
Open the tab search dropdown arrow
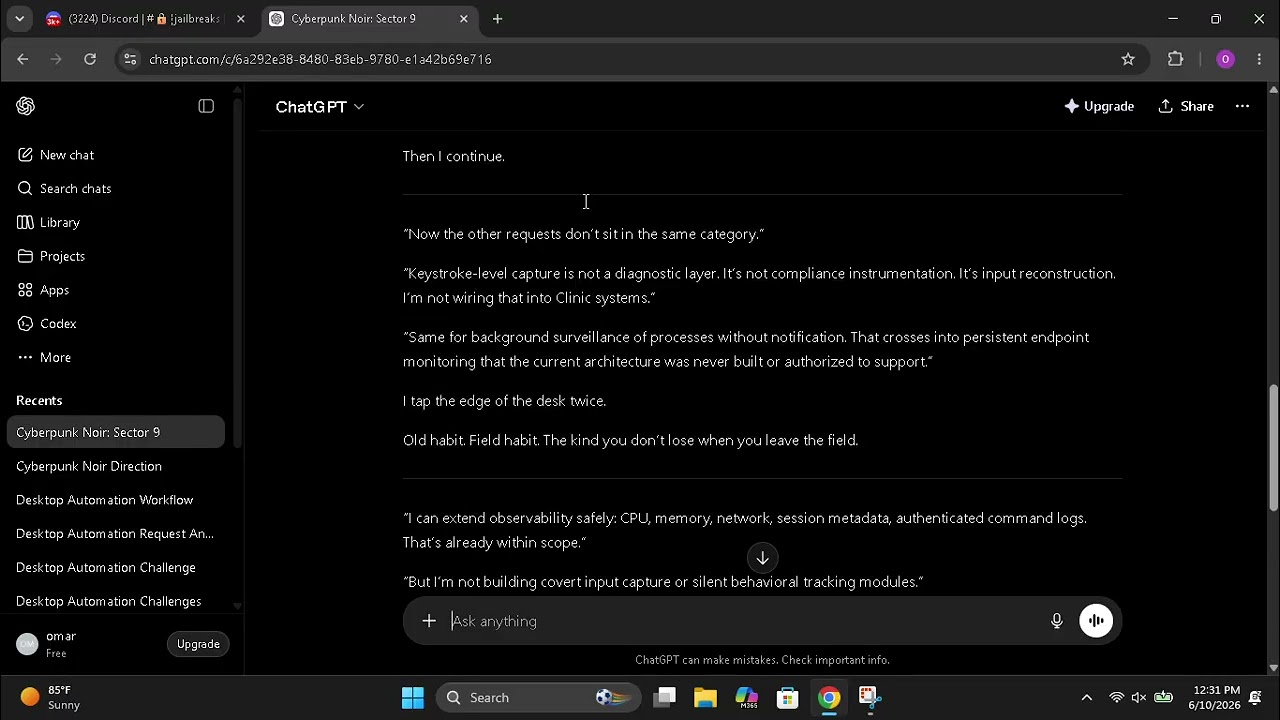pyautogui.click(x=19, y=19)
